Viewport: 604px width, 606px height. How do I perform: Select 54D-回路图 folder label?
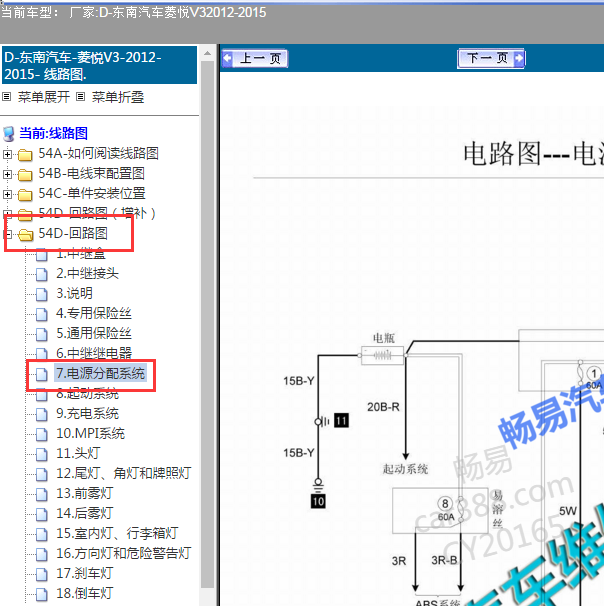click(73, 233)
